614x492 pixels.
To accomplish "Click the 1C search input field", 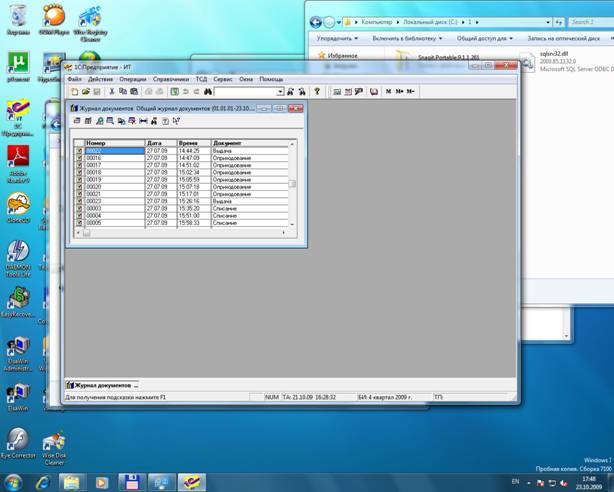I will (x=246, y=92).
